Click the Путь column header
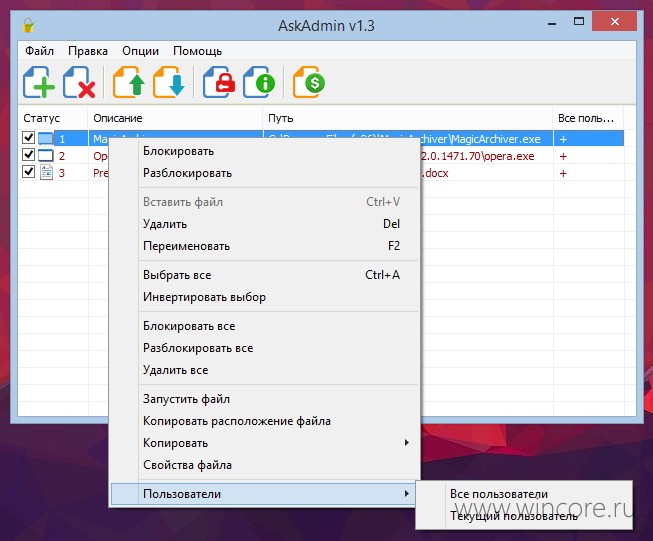The width and height of the screenshot is (653, 541). (408, 118)
